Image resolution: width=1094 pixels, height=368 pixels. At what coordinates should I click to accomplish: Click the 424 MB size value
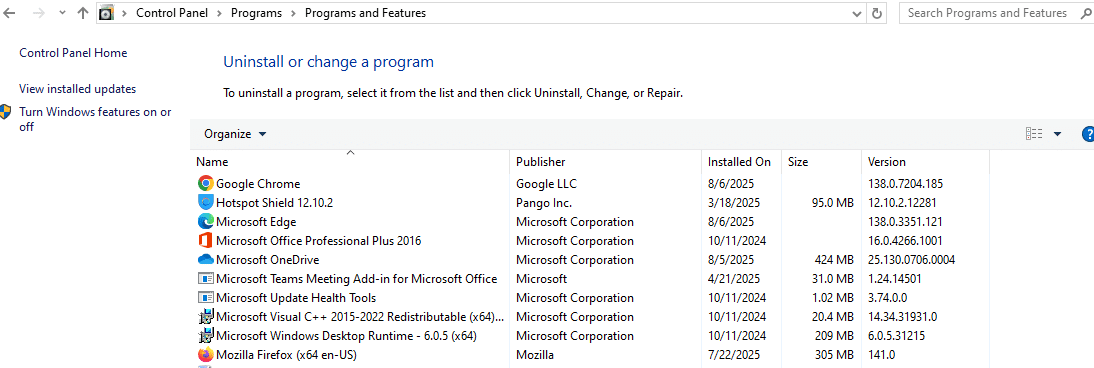834,260
